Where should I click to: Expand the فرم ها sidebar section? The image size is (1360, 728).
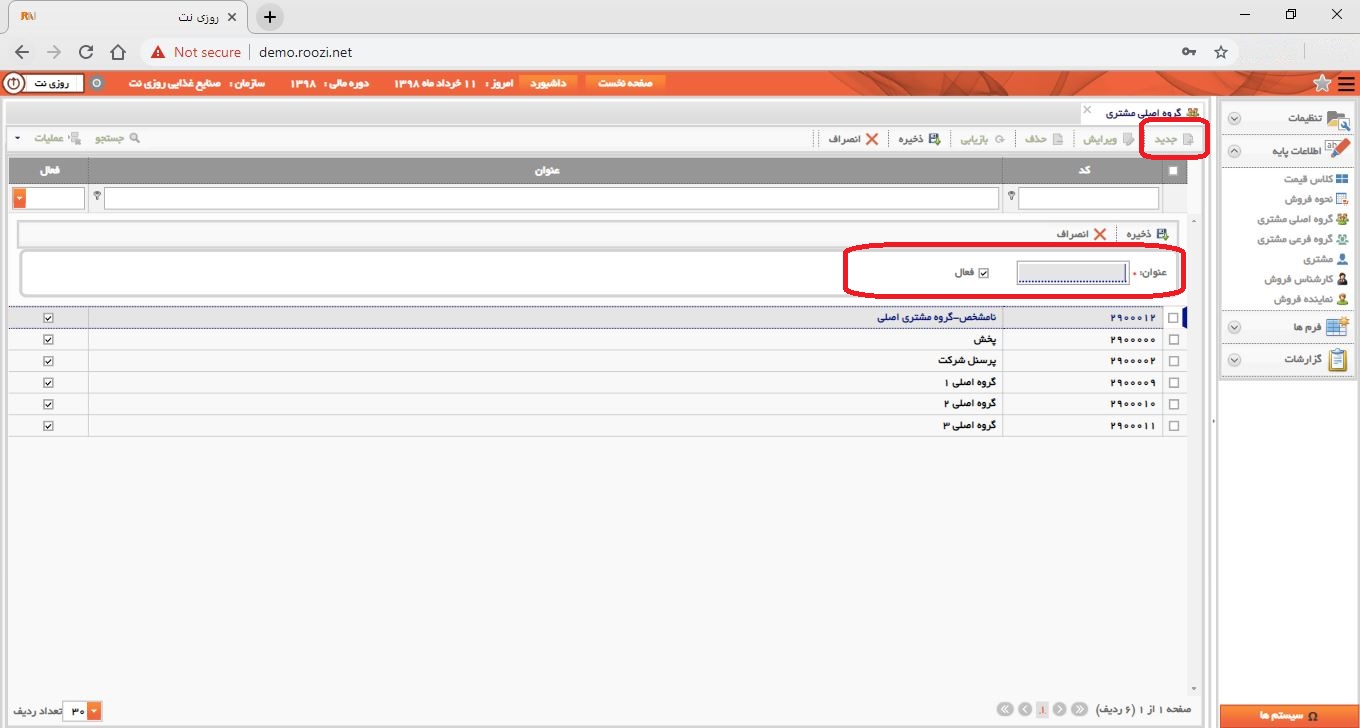tap(1234, 327)
